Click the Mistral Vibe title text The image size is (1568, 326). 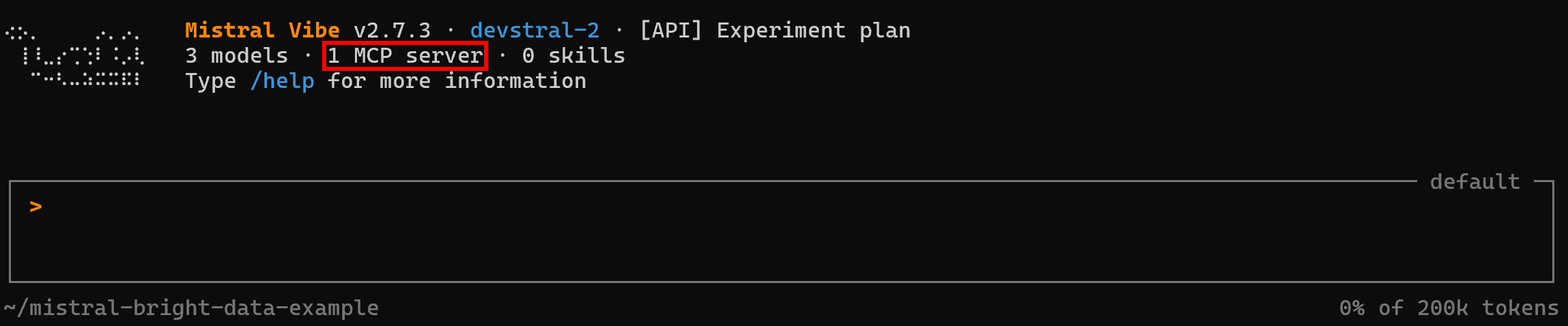(262, 31)
